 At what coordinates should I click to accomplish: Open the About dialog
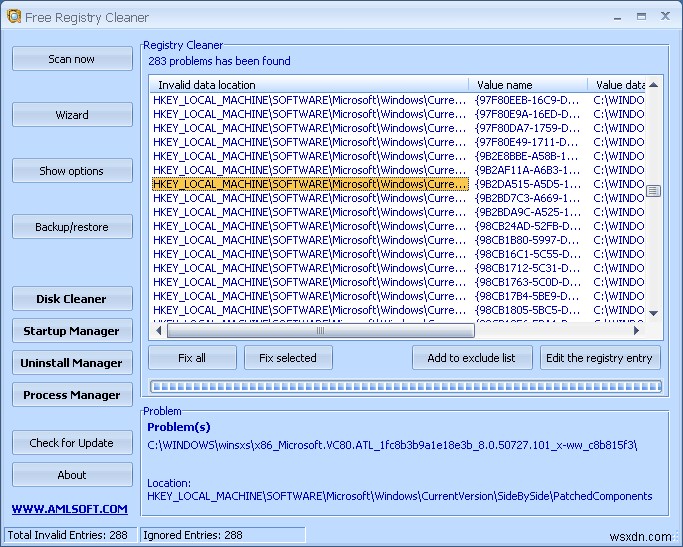click(72, 475)
